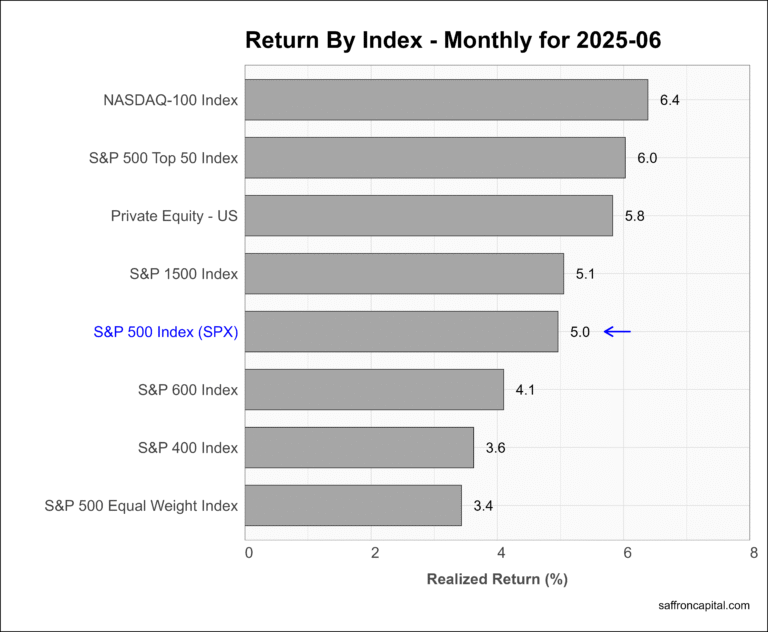Select the S&P 600 Index bar
Image resolution: width=768 pixels, height=632 pixels.
(374, 389)
